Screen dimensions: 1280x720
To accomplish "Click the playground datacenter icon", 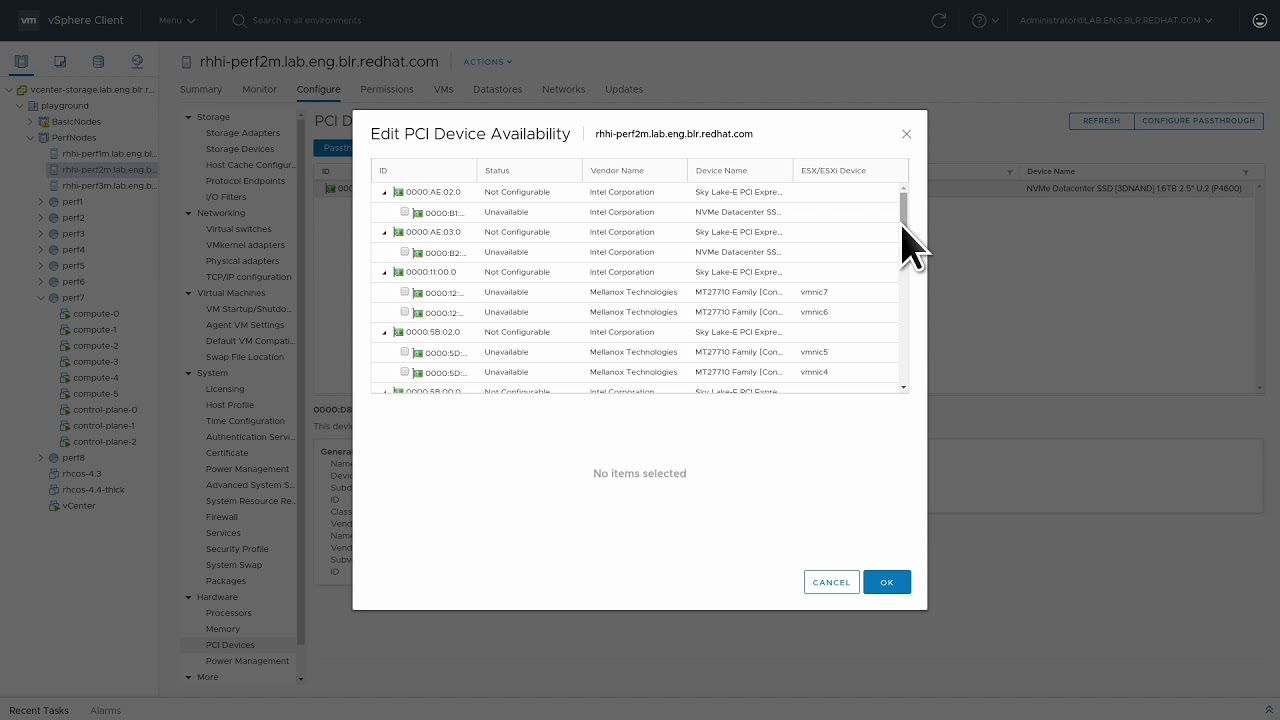I will click(33, 106).
